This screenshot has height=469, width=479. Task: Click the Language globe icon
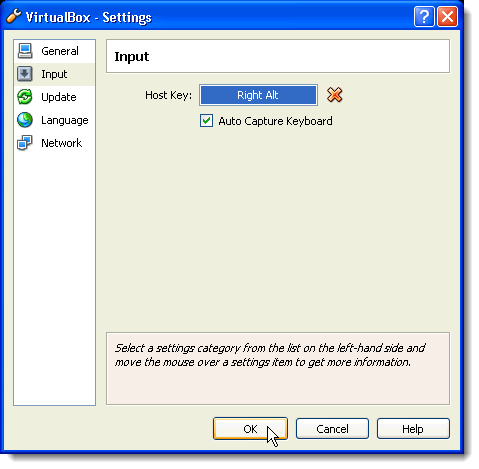(x=25, y=120)
